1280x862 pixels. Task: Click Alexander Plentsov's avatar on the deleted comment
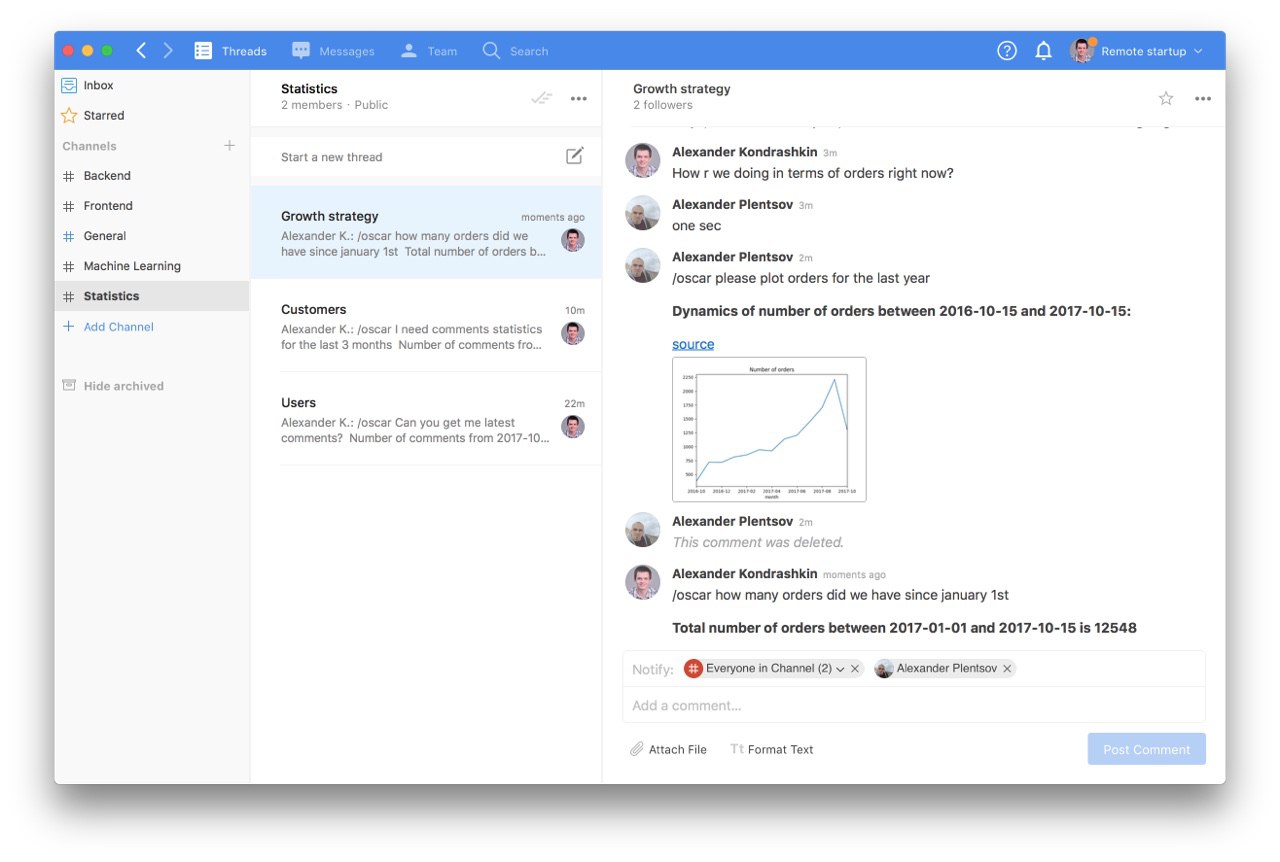[643, 530]
